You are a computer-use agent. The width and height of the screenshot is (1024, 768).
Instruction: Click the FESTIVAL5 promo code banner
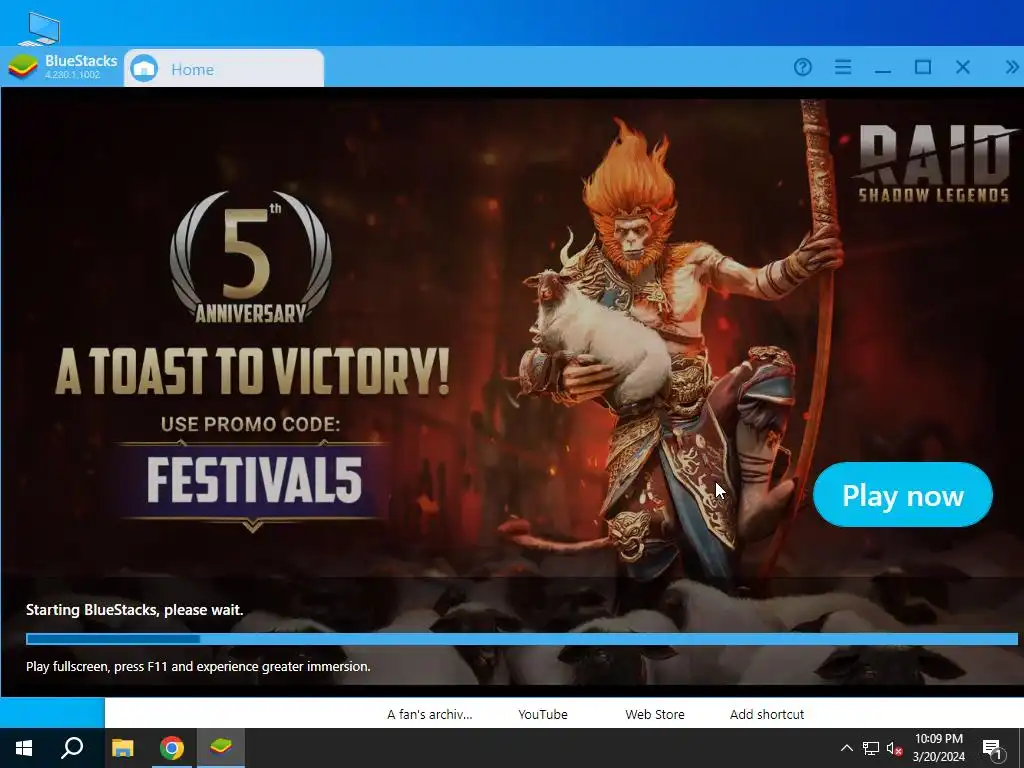pos(253,481)
